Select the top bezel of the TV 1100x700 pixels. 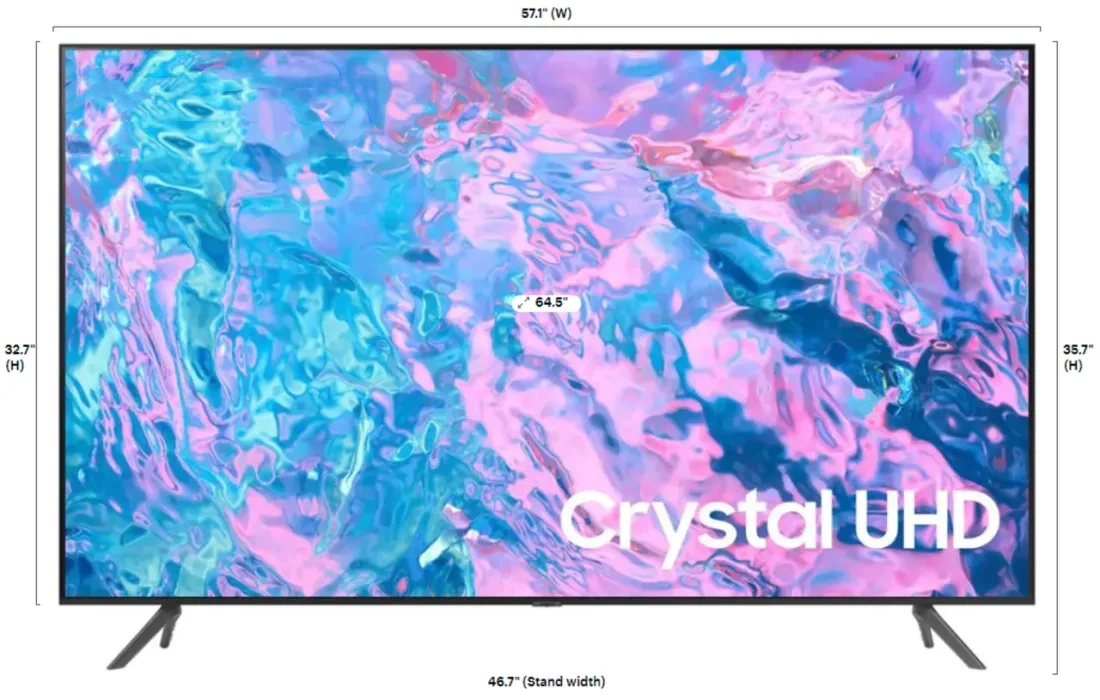tap(545, 44)
